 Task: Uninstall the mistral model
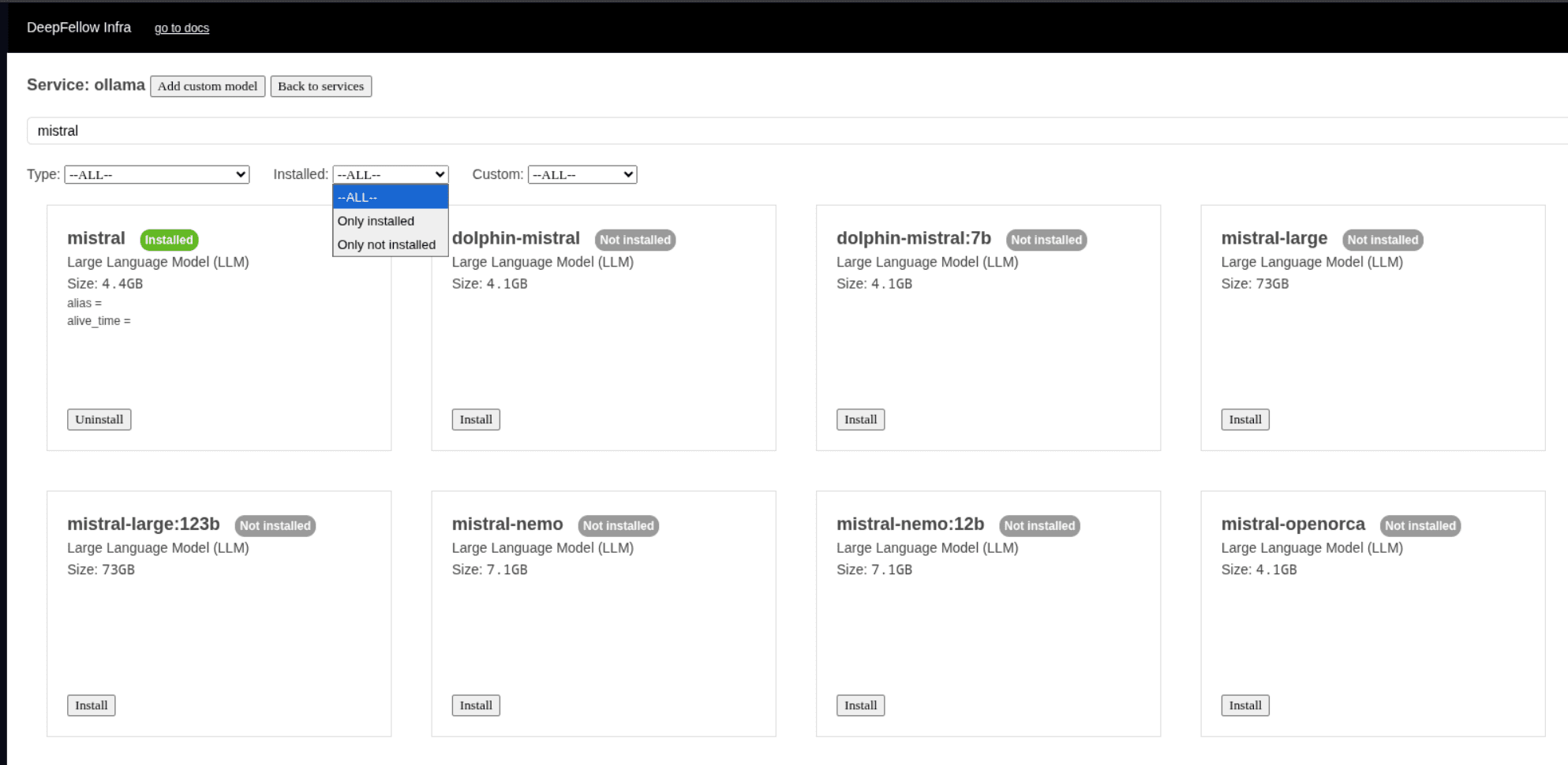[x=99, y=419]
